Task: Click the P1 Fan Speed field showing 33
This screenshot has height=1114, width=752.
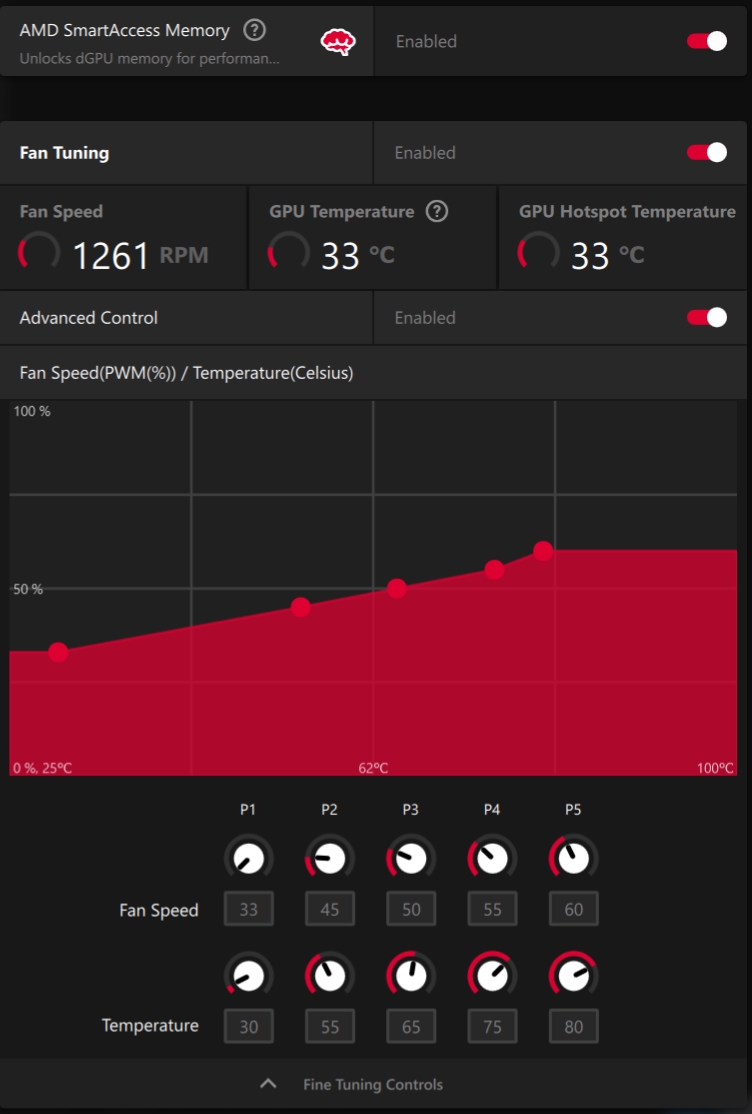Action: [249, 909]
